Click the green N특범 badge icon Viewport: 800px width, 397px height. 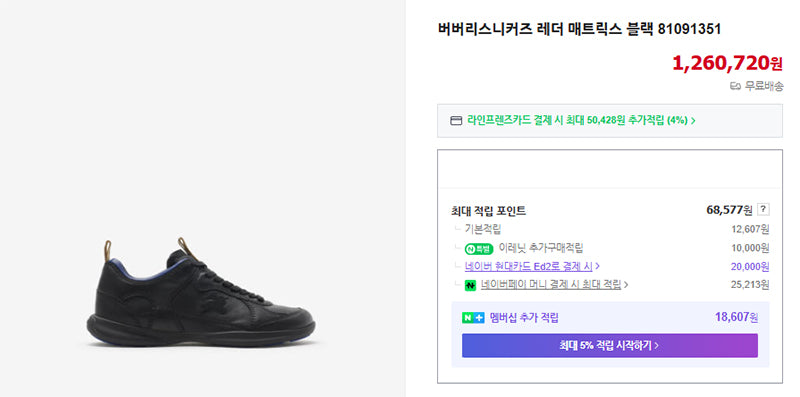coord(479,249)
